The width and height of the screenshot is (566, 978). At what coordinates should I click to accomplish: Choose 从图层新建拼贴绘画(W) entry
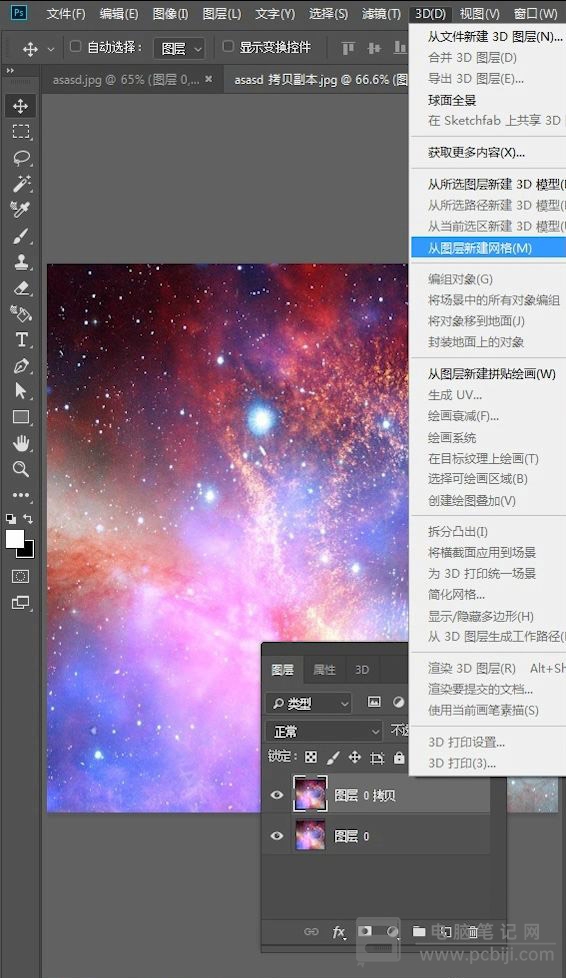coord(489,374)
